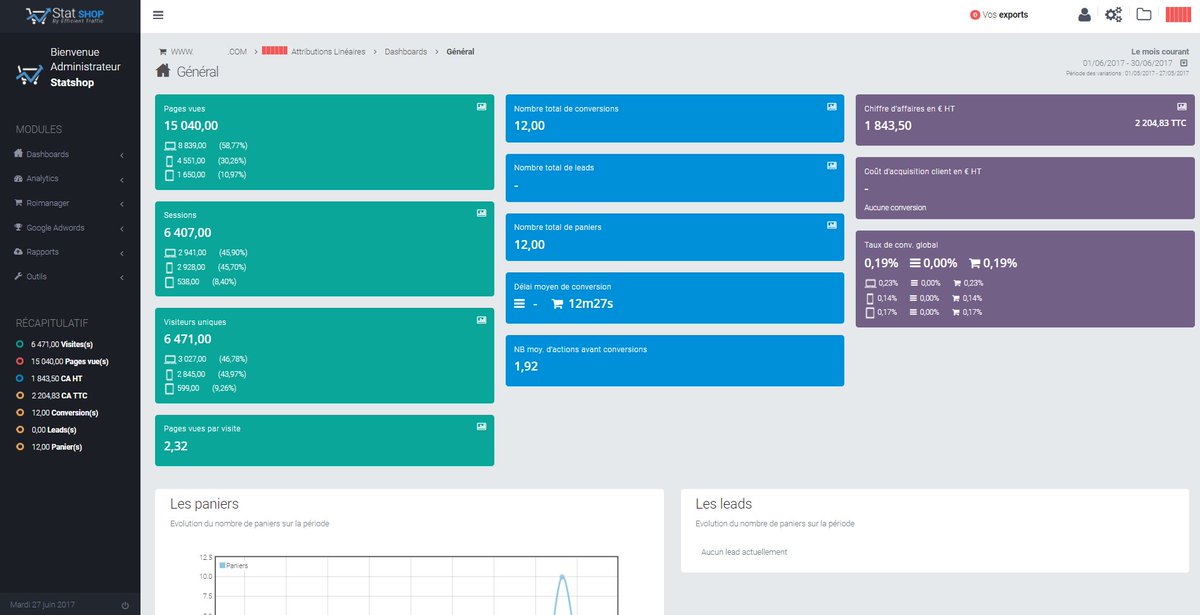Click image icon on Nombre total de conversions
Screen dimensions: 1200x615
coord(832,106)
